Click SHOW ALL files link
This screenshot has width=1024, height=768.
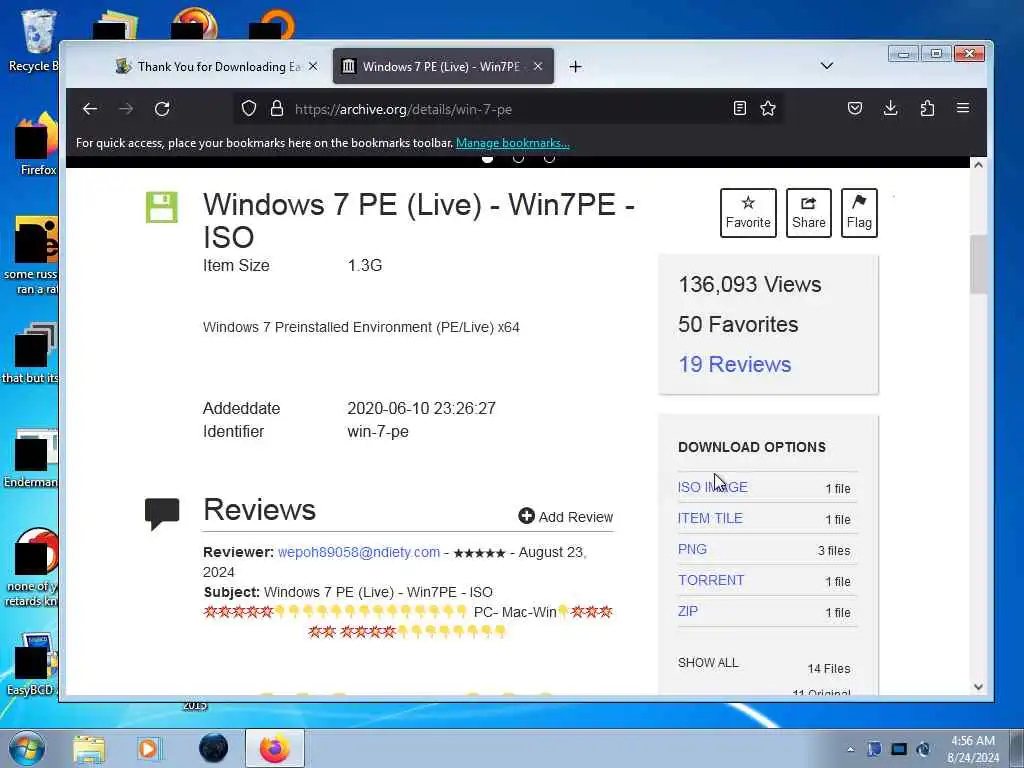click(x=708, y=663)
